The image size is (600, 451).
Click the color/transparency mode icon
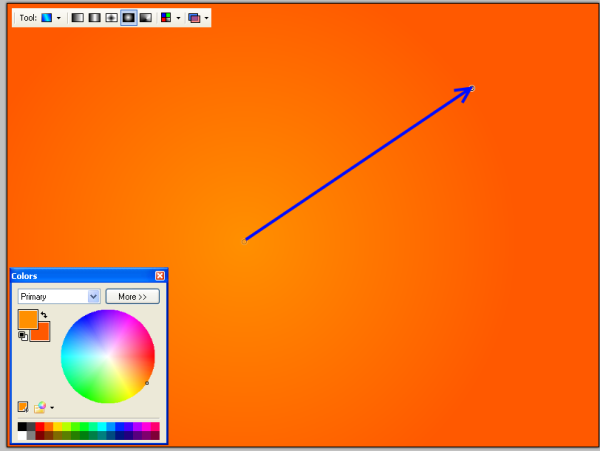(166, 18)
